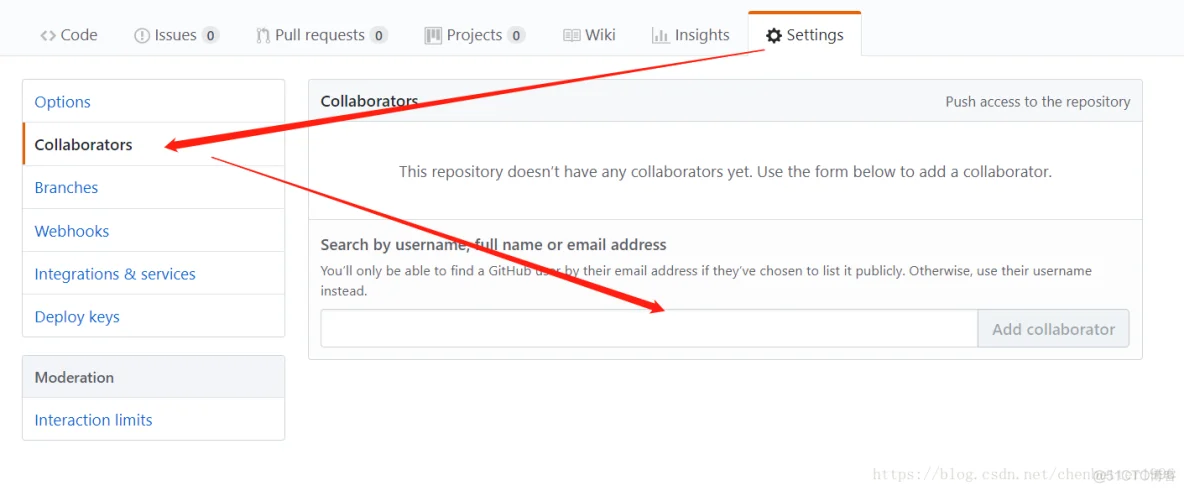Click the Pull requests branch icon
This screenshot has height=491, width=1184.
tap(263, 36)
